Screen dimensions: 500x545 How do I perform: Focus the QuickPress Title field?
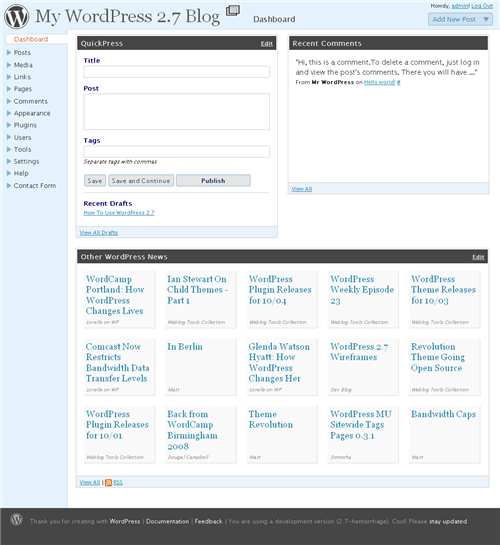176,72
